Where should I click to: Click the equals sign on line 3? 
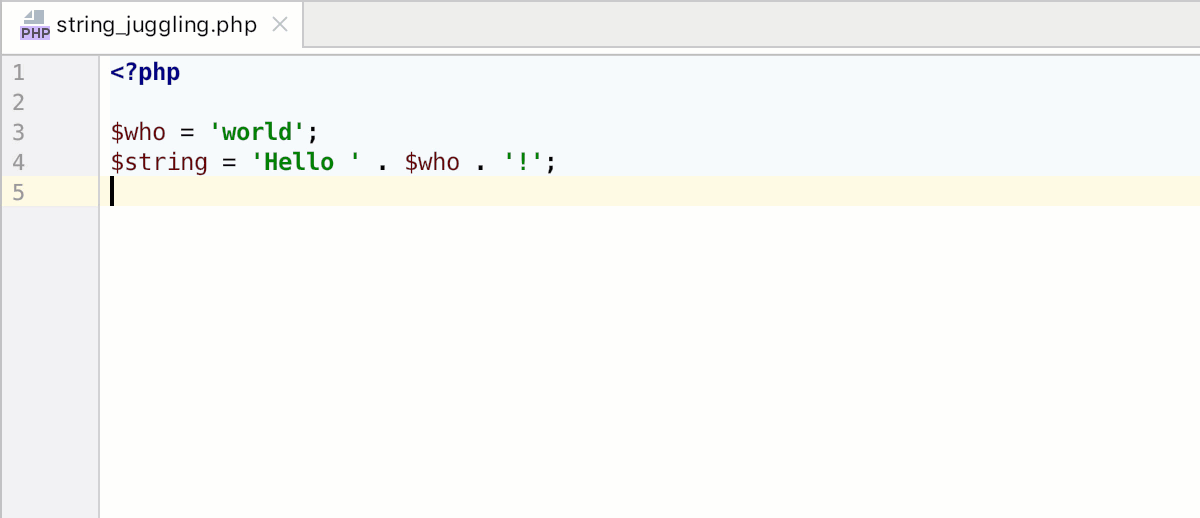(x=187, y=132)
